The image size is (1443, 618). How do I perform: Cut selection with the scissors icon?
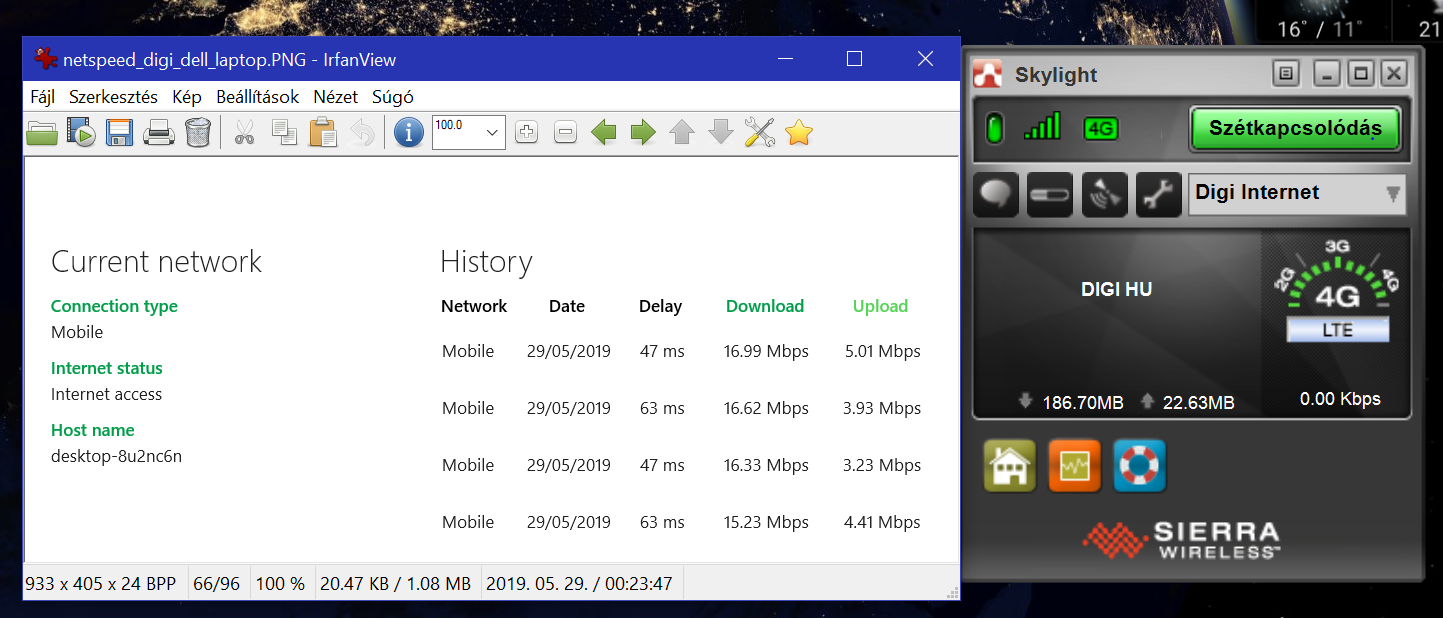click(244, 132)
